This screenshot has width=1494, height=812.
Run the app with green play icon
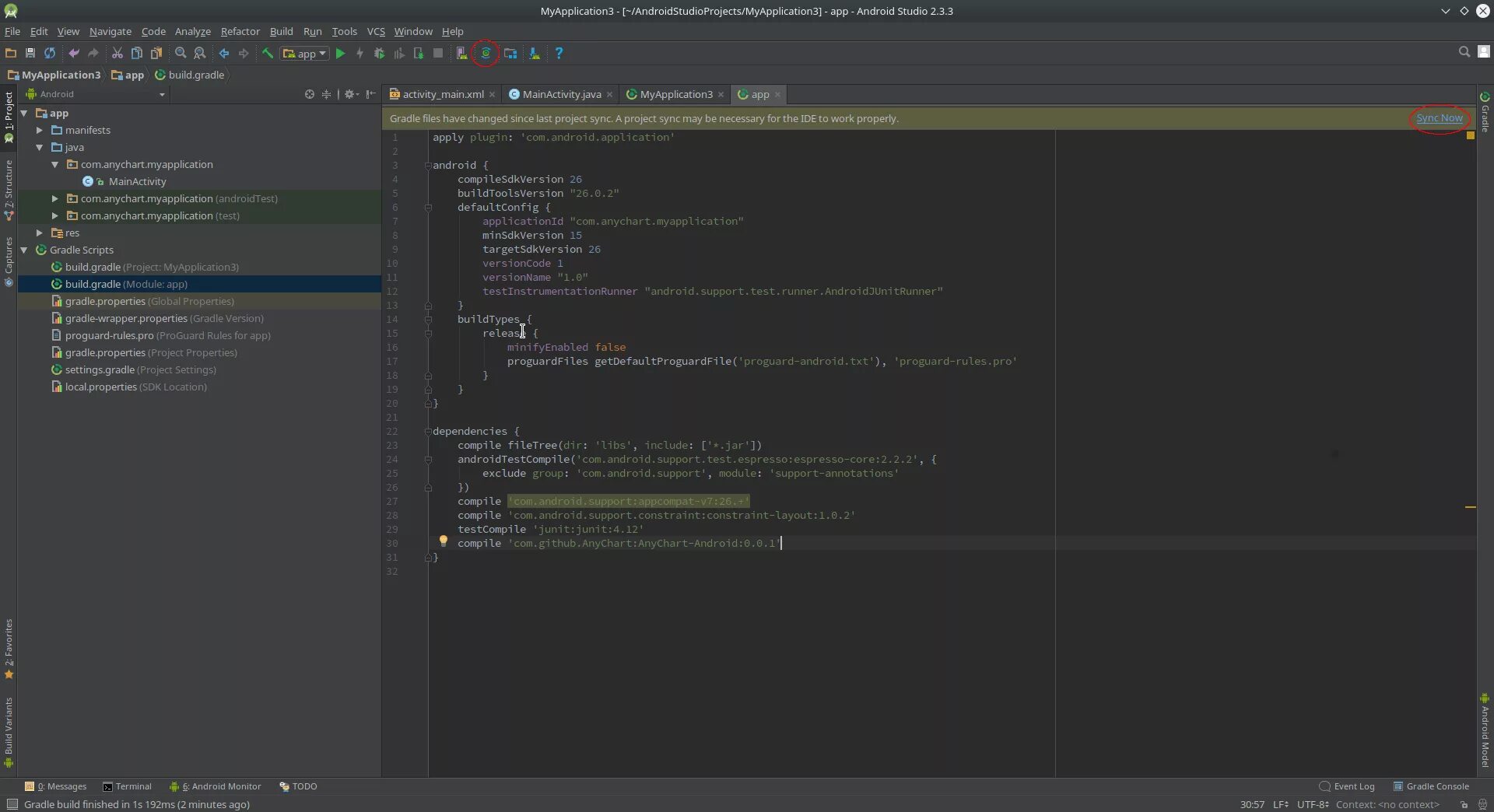click(x=340, y=53)
